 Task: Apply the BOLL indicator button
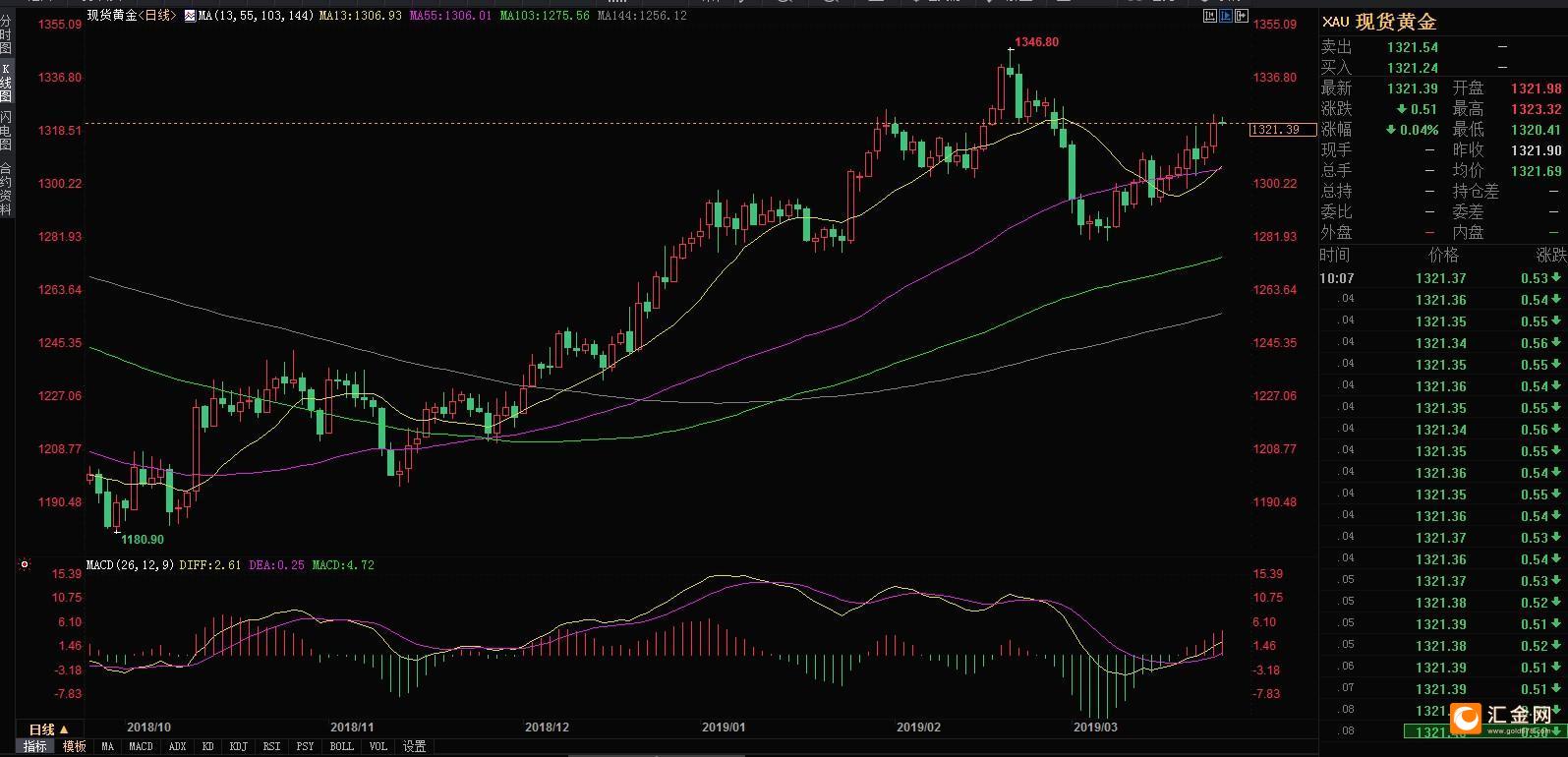(x=341, y=747)
